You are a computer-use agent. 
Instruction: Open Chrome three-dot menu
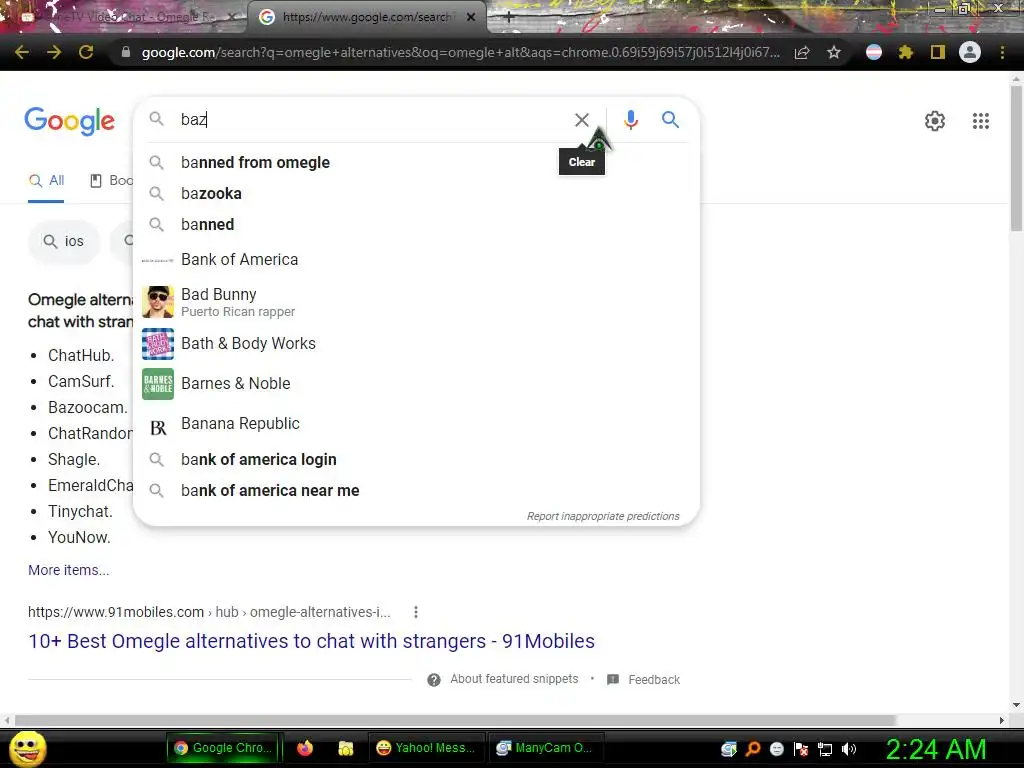point(1002,52)
